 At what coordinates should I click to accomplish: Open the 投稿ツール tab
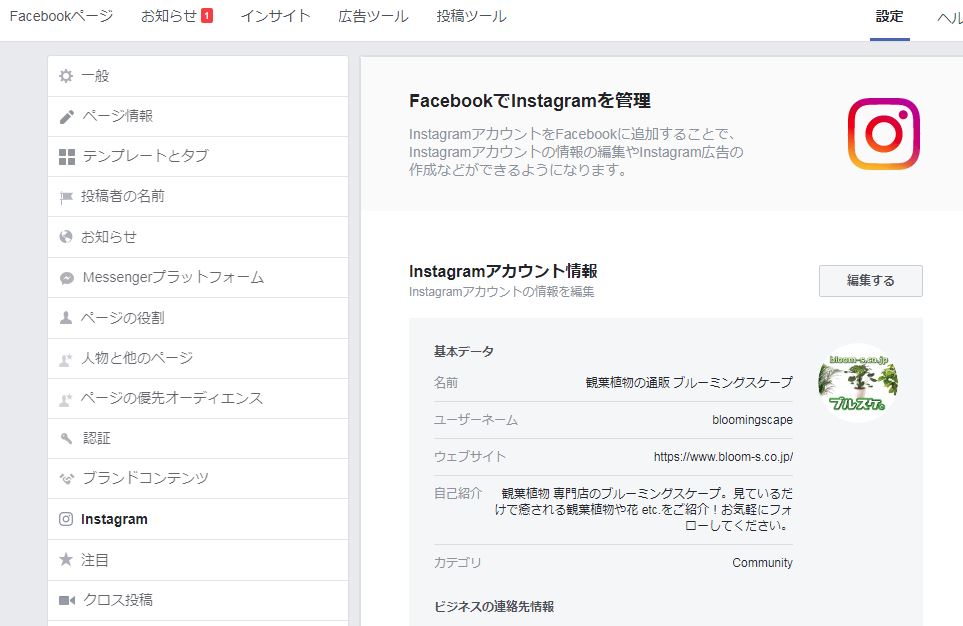pos(471,16)
